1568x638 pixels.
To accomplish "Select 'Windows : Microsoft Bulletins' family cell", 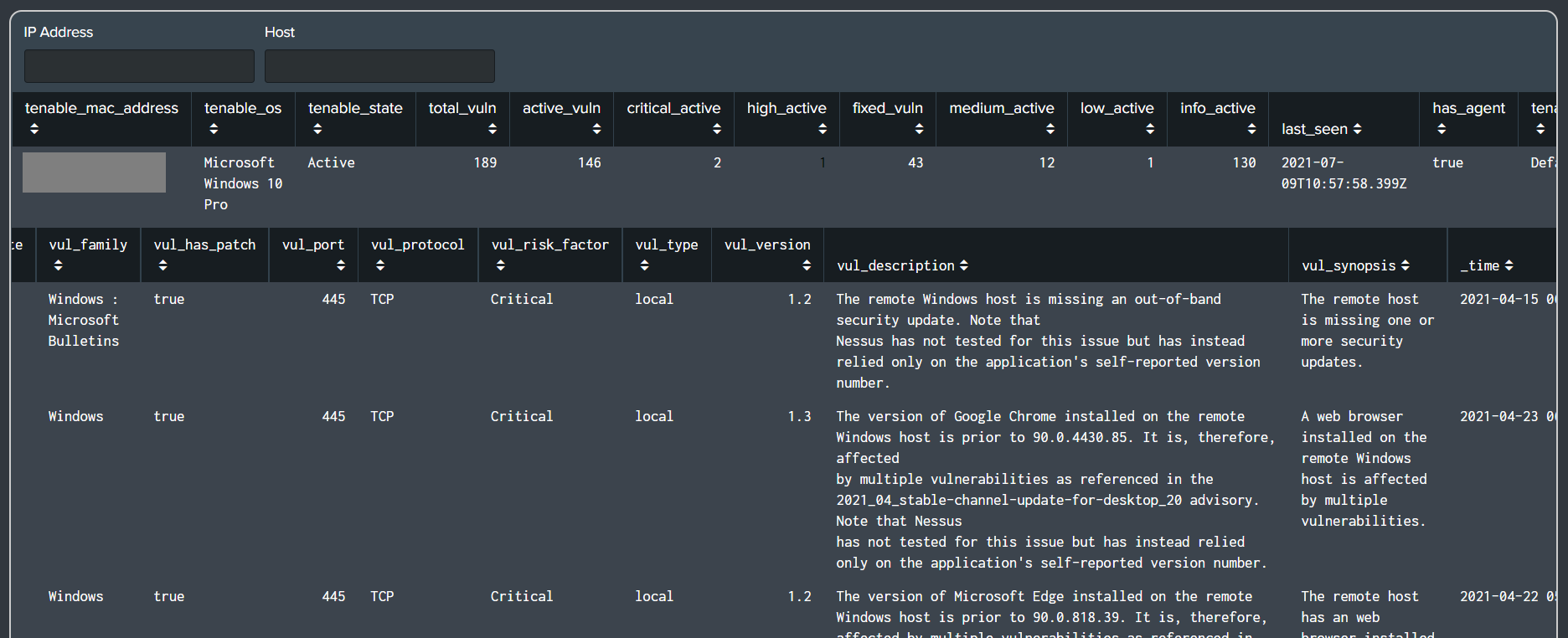I will 84,320.
